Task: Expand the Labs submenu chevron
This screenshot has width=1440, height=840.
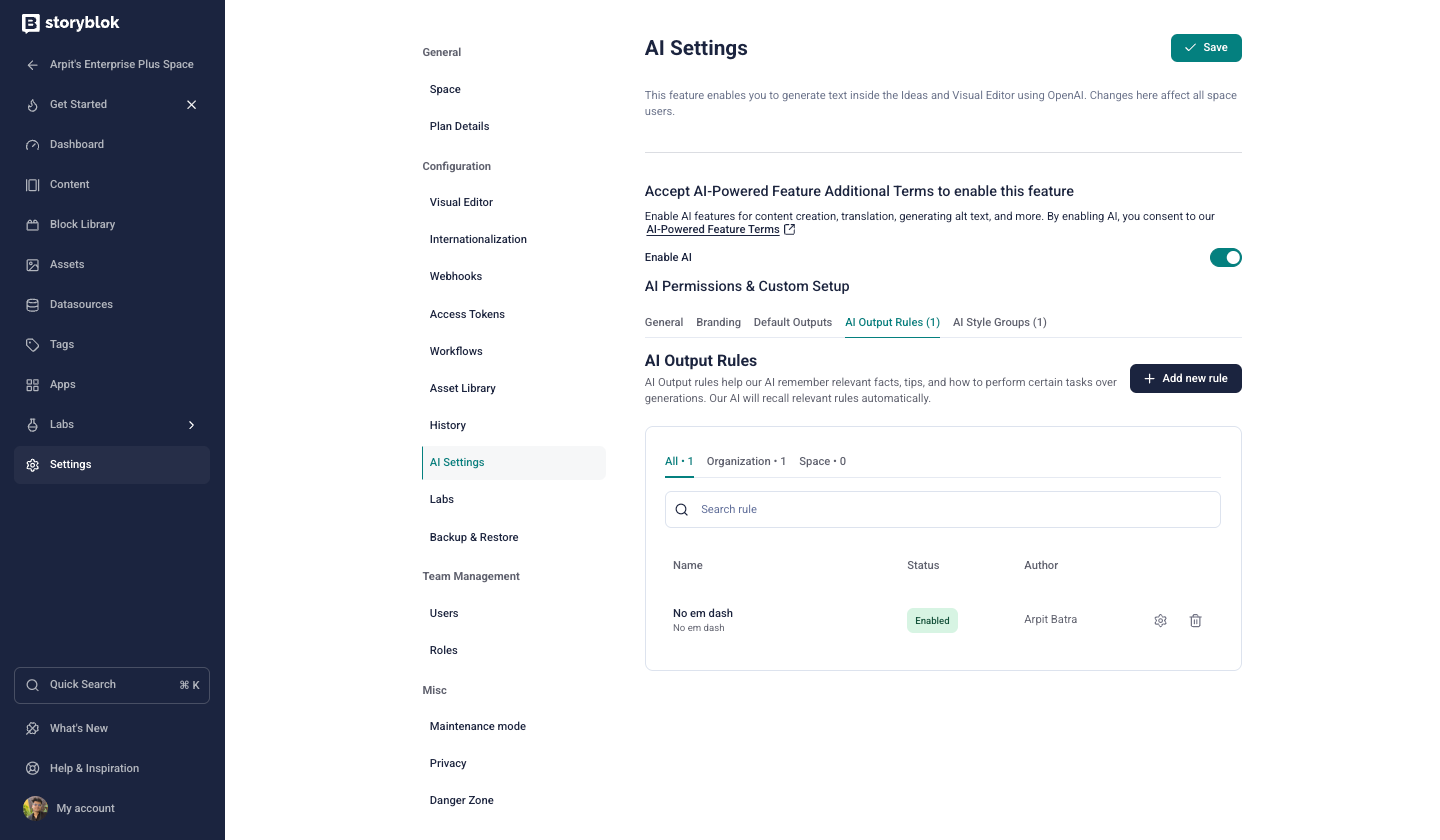Action: click(x=191, y=424)
